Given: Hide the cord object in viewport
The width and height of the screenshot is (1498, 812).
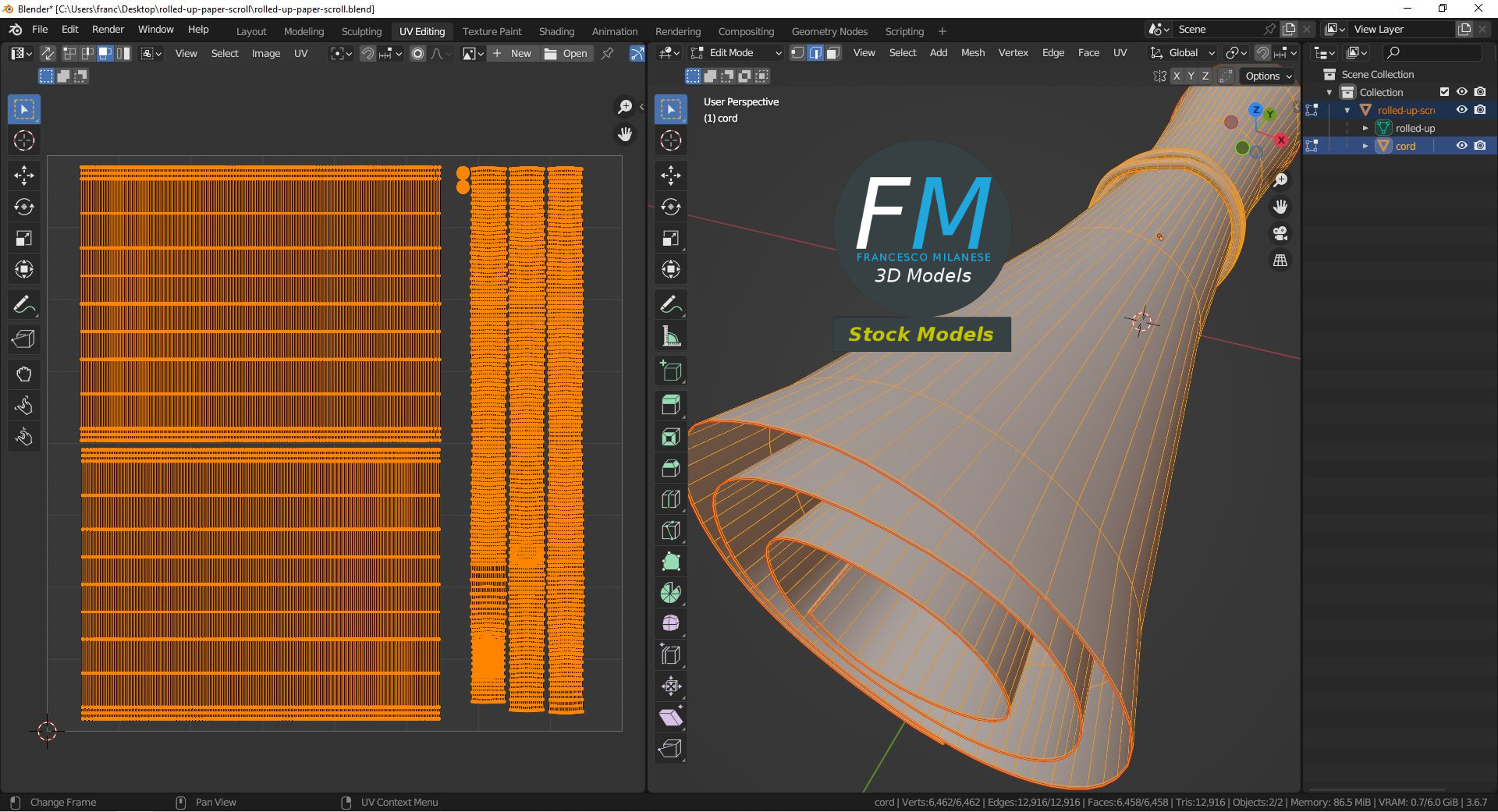Looking at the screenshot, I should click(1462, 146).
